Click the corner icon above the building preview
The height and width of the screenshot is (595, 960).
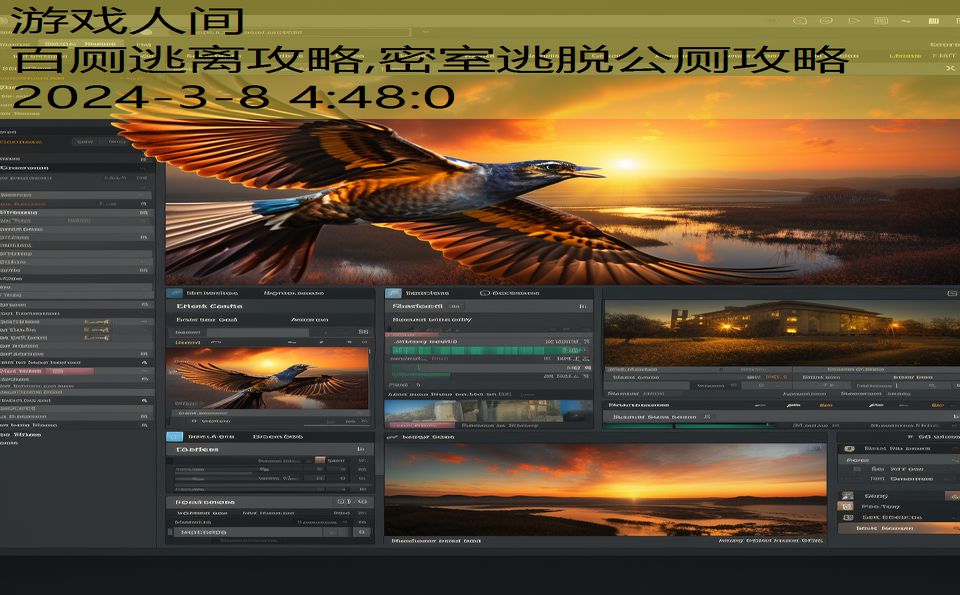click(954, 293)
